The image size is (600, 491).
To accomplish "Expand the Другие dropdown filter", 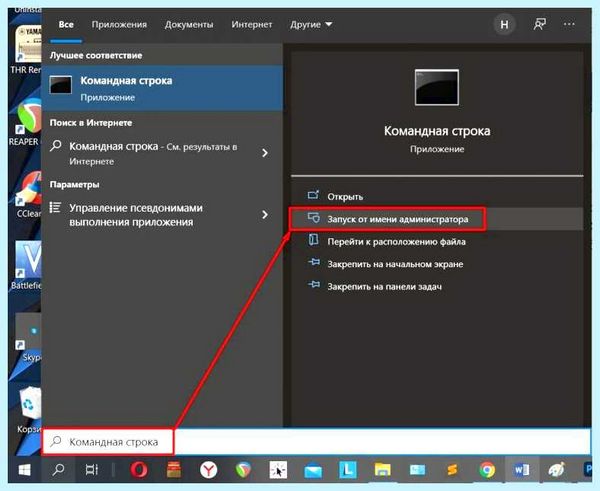I will pyautogui.click(x=311, y=24).
